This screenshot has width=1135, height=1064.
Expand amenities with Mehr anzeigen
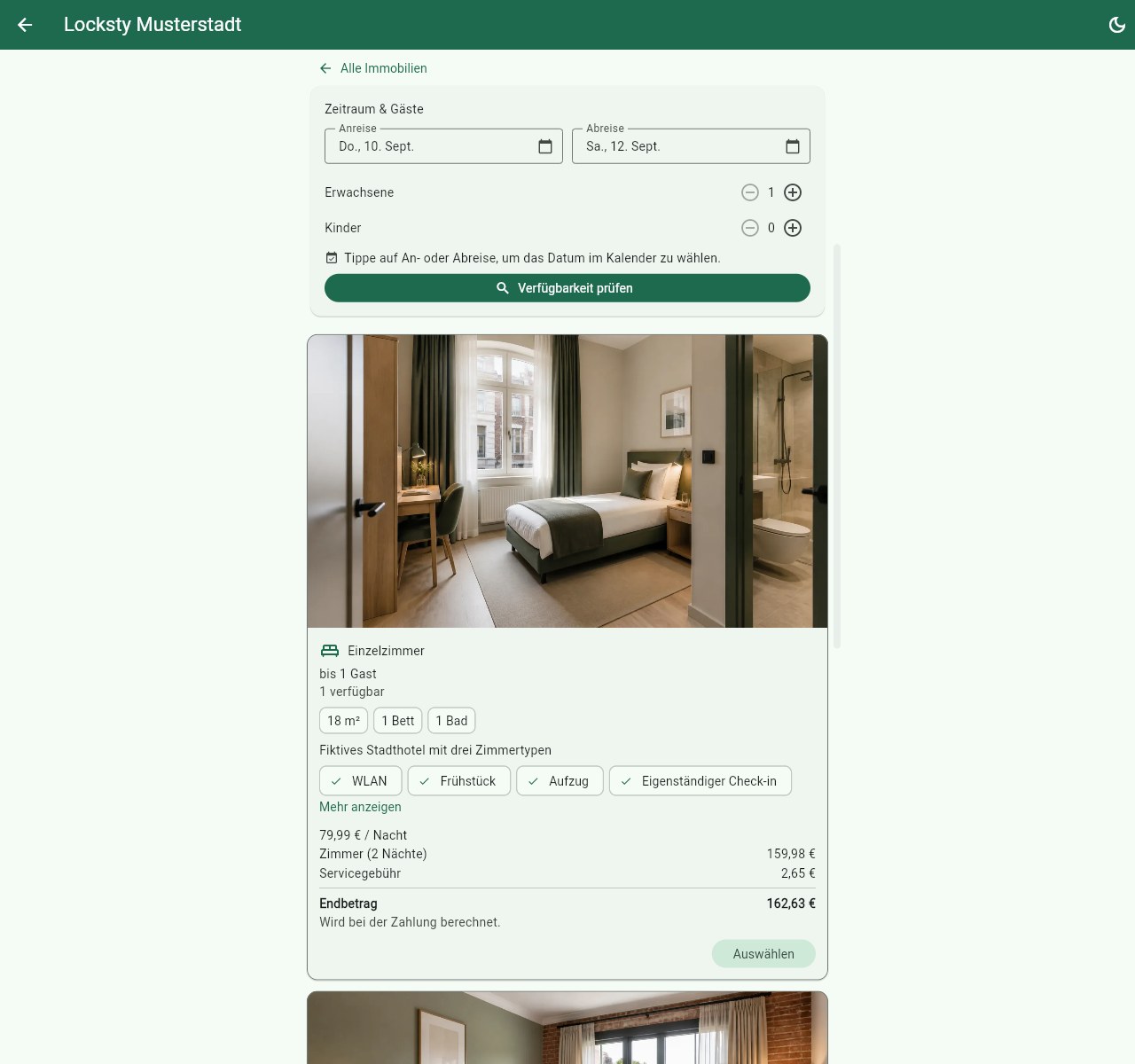(360, 807)
